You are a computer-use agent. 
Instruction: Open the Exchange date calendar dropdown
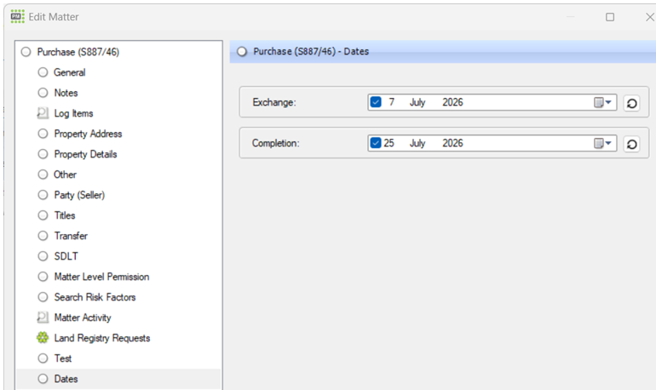click(603, 103)
